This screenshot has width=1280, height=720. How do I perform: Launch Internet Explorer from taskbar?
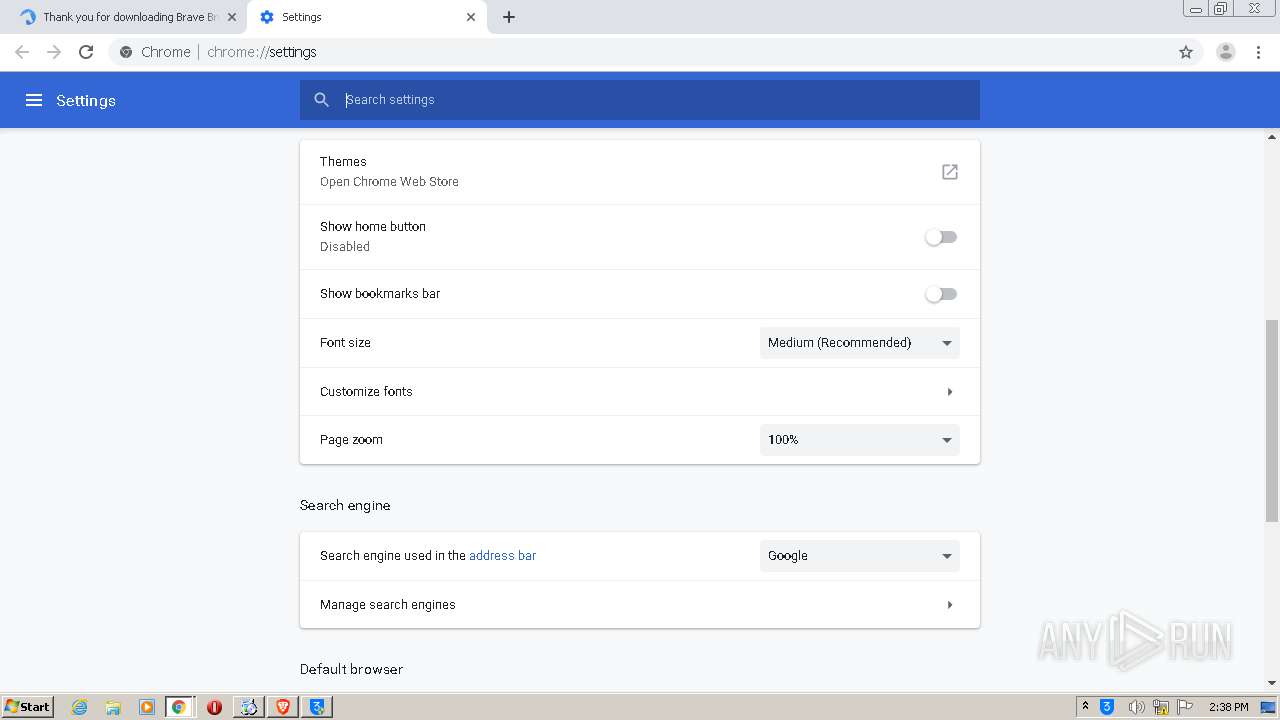click(x=80, y=707)
